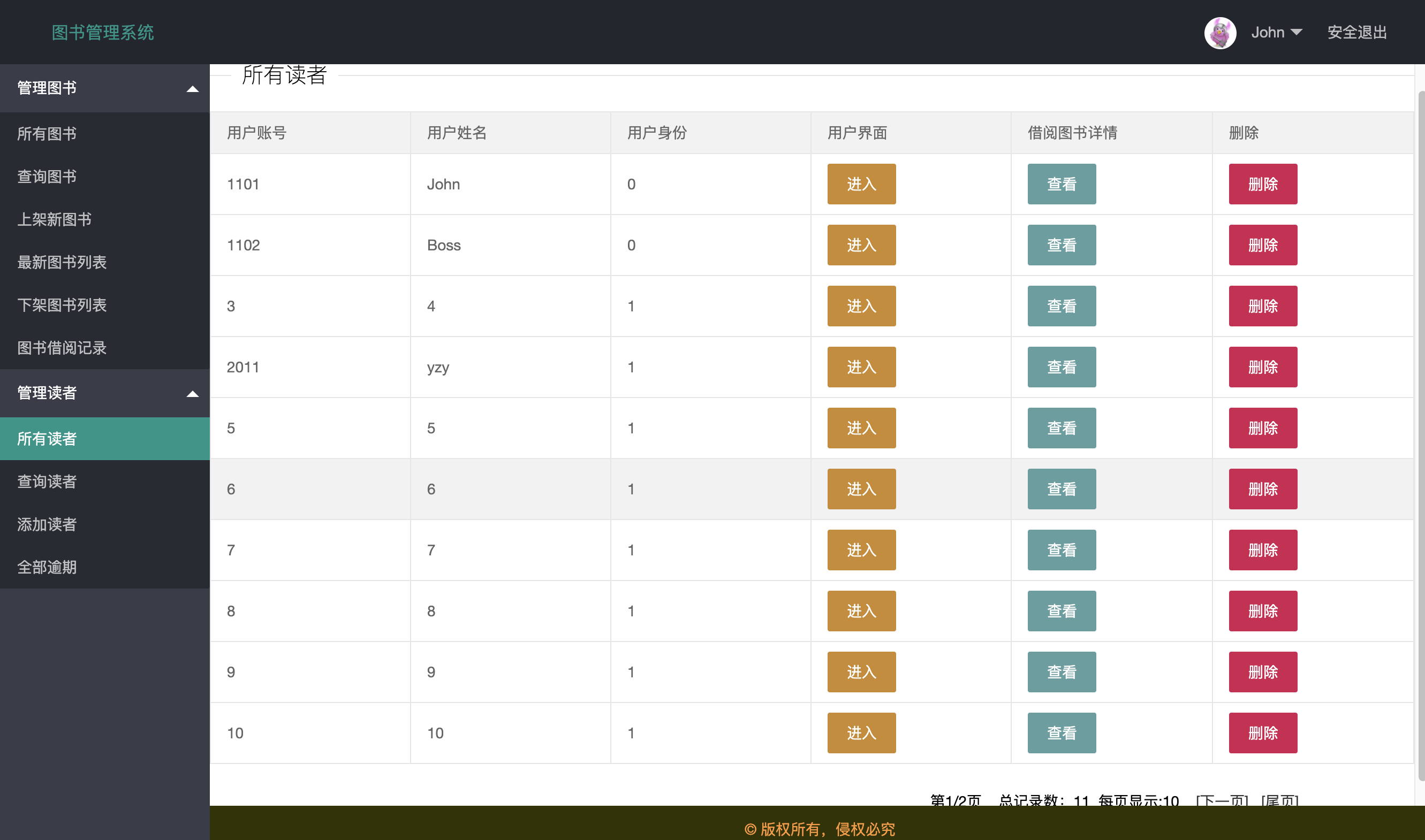Click 查看 for user account 9
This screenshot has width=1425, height=840.
pyautogui.click(x=1062, y=672)
